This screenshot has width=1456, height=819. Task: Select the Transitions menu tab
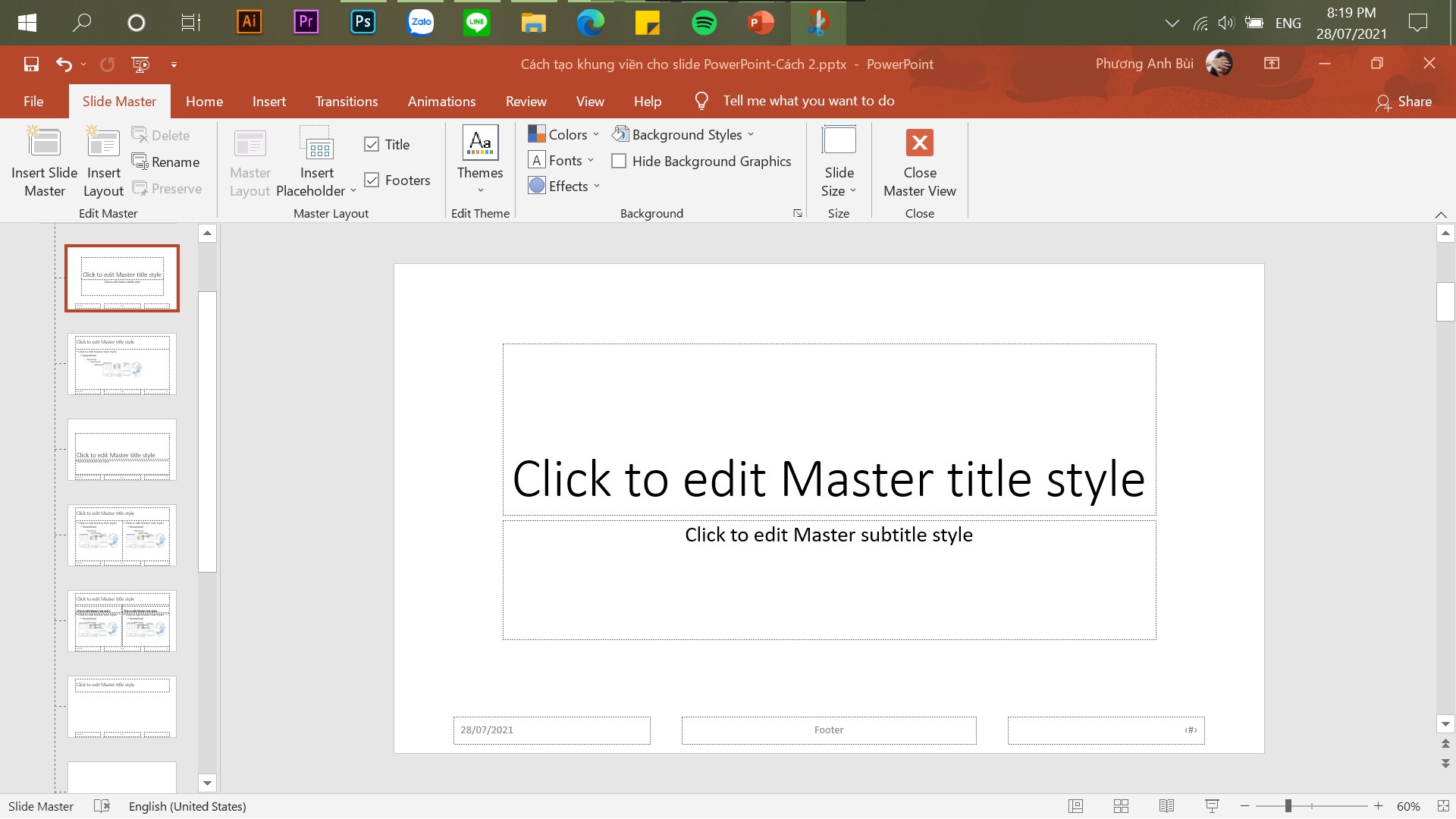346,100
